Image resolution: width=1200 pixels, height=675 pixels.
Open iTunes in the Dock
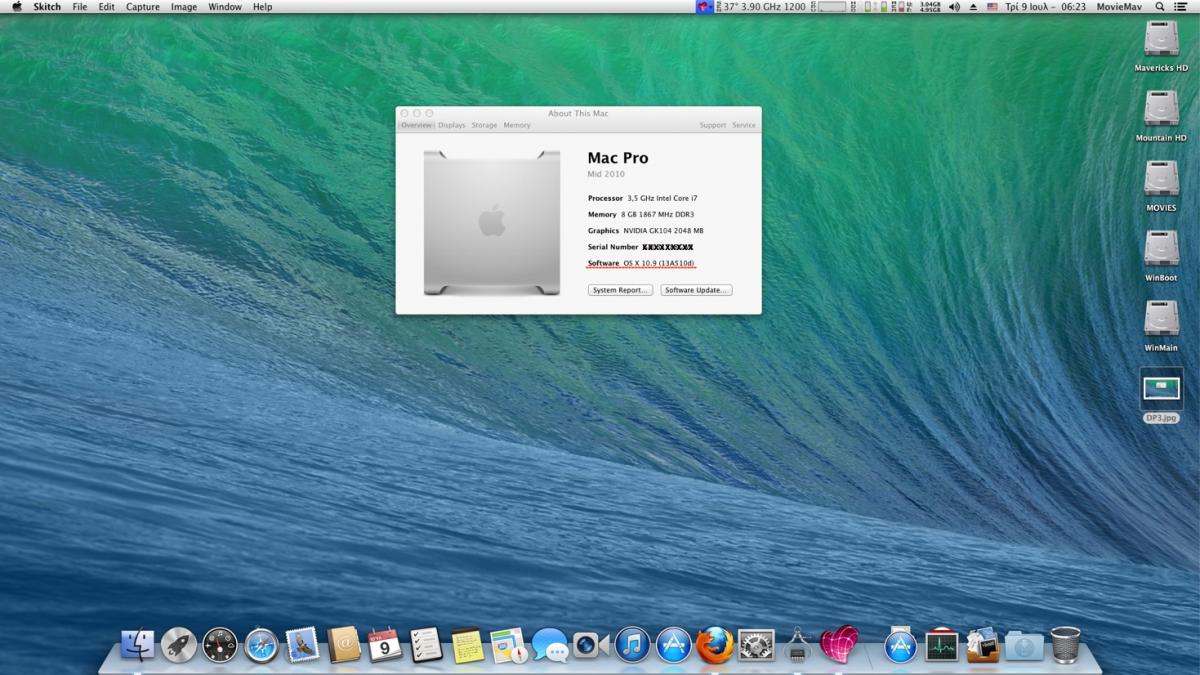632,646
